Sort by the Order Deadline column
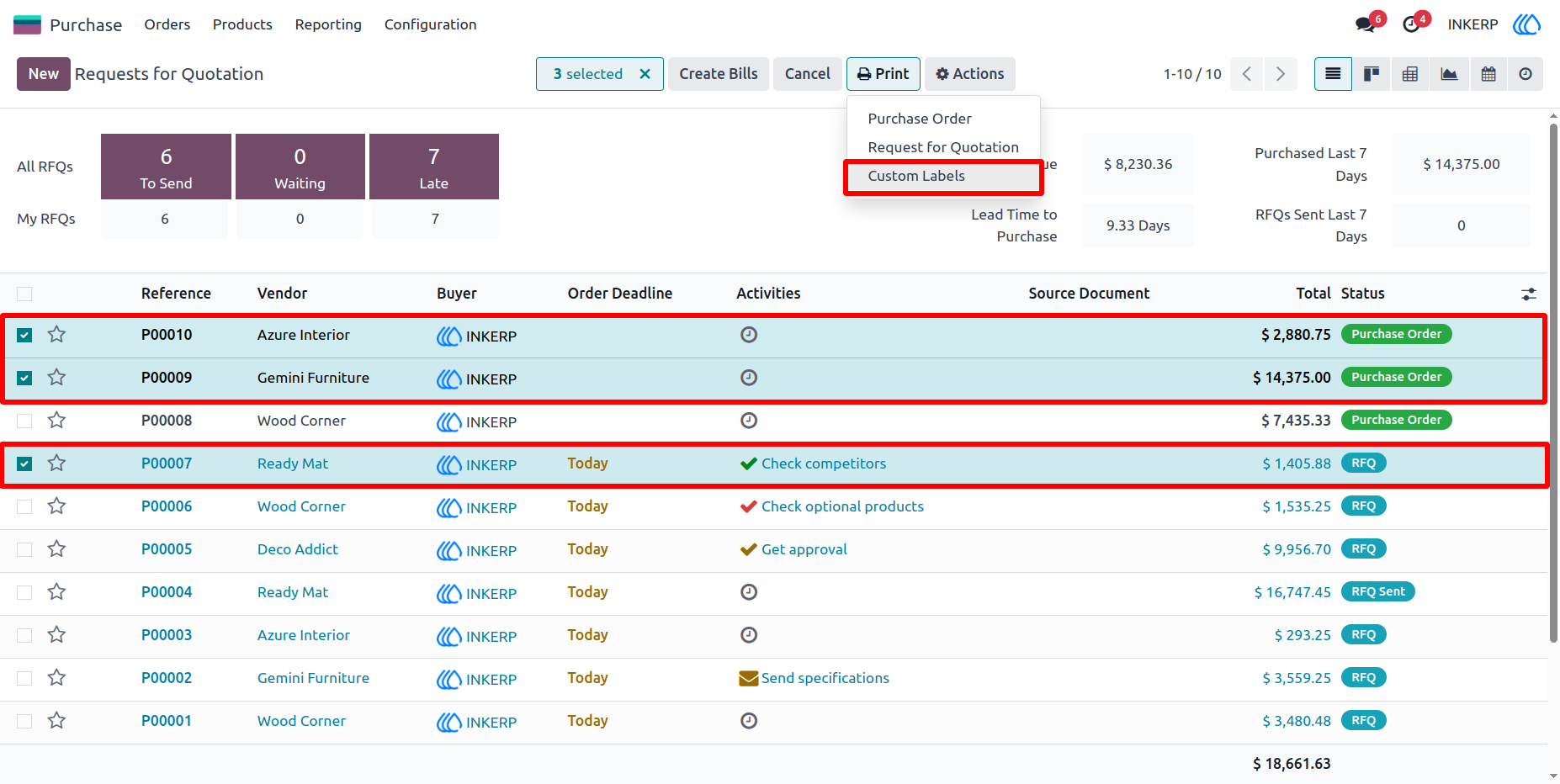This screenshot has height=784, width=1560. (620, 294)
